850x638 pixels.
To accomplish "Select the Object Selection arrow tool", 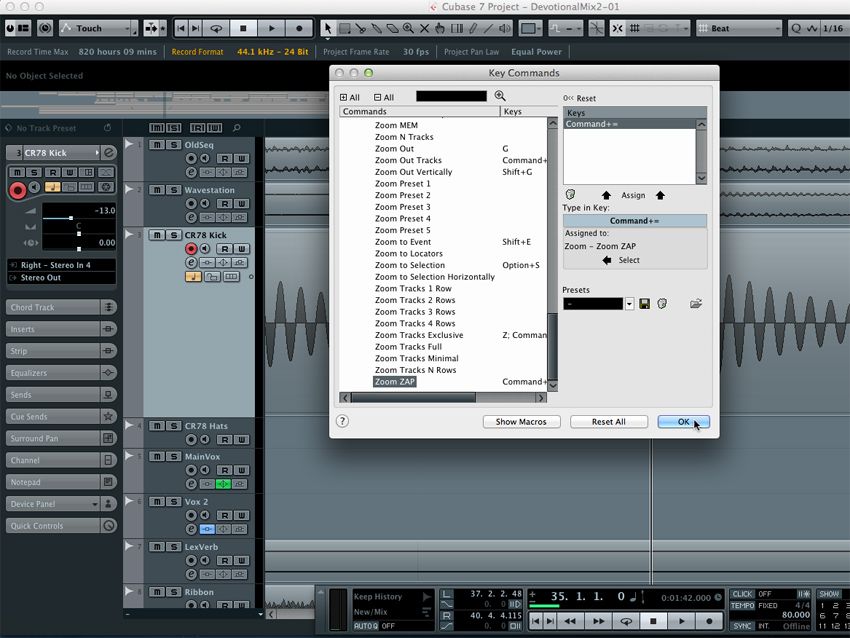I will tap(328, 27).
